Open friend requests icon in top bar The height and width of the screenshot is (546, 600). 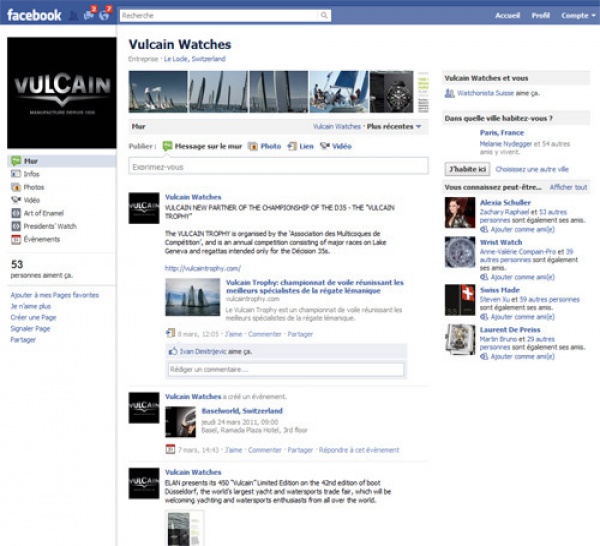point(73,16)
